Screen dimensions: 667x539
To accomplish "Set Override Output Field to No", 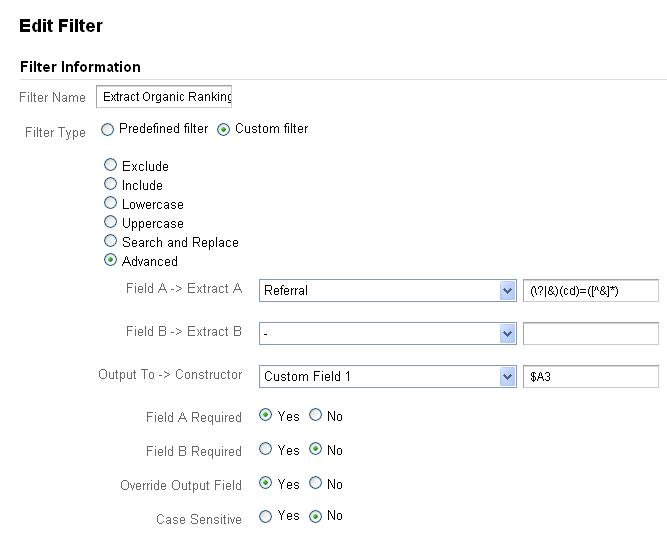I will (315, 483).
